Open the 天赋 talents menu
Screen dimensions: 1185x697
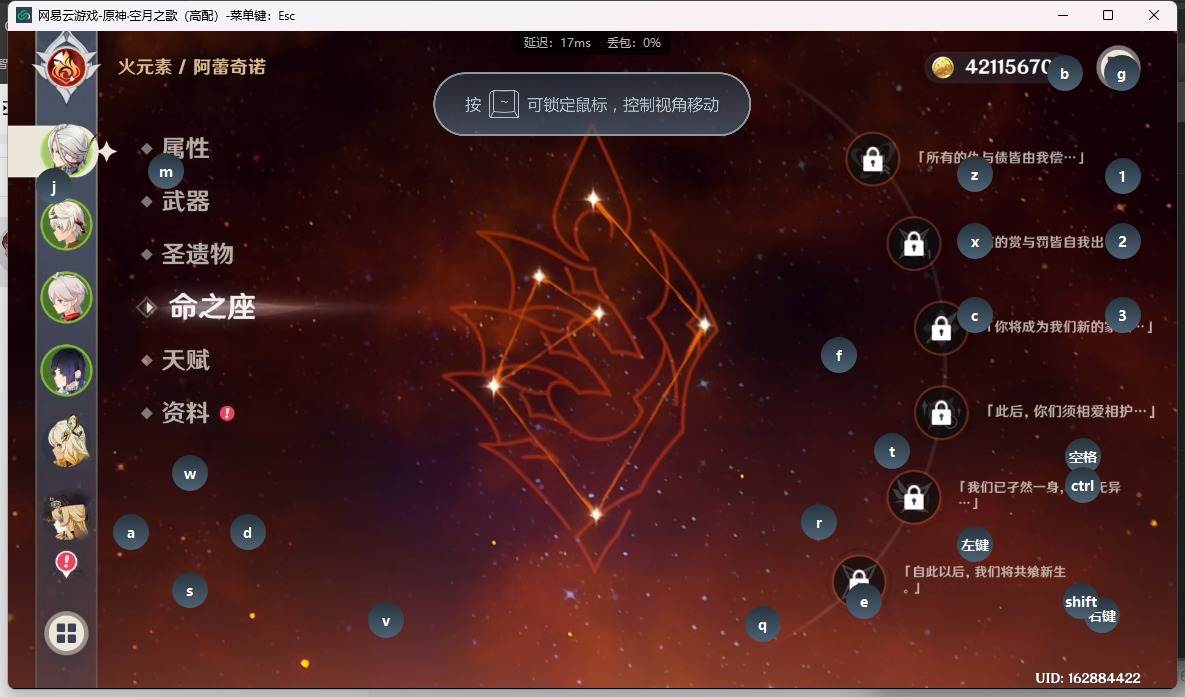pyautogui.click(x=185, y=360)
